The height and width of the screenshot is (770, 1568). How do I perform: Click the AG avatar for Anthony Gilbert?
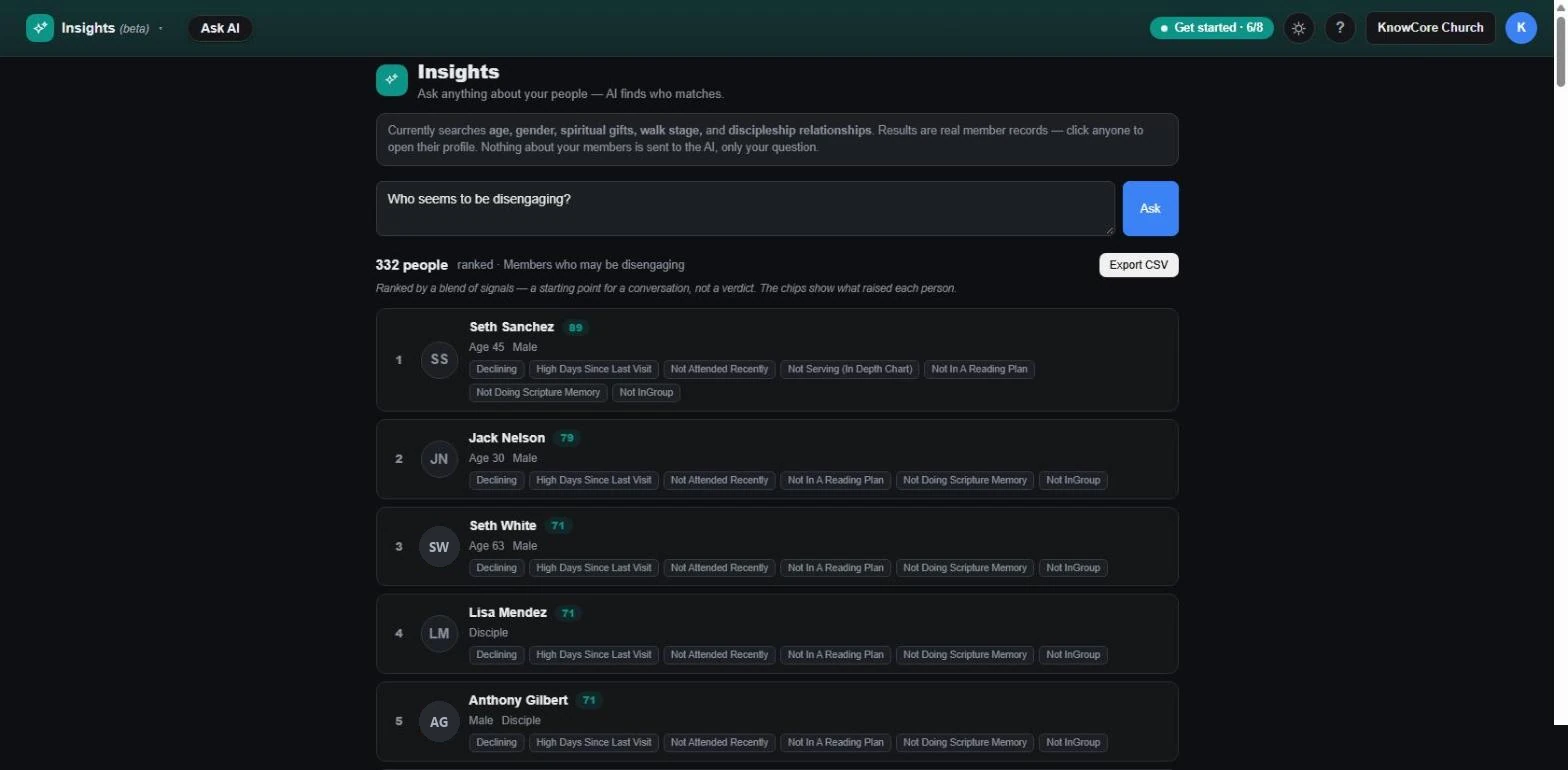(x=439, y=722)
